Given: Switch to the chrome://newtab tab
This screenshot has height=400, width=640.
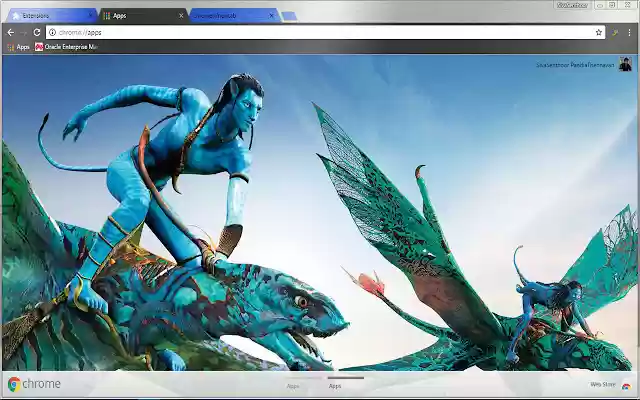Looking at the screenshot, I should (x=233, y=16).
